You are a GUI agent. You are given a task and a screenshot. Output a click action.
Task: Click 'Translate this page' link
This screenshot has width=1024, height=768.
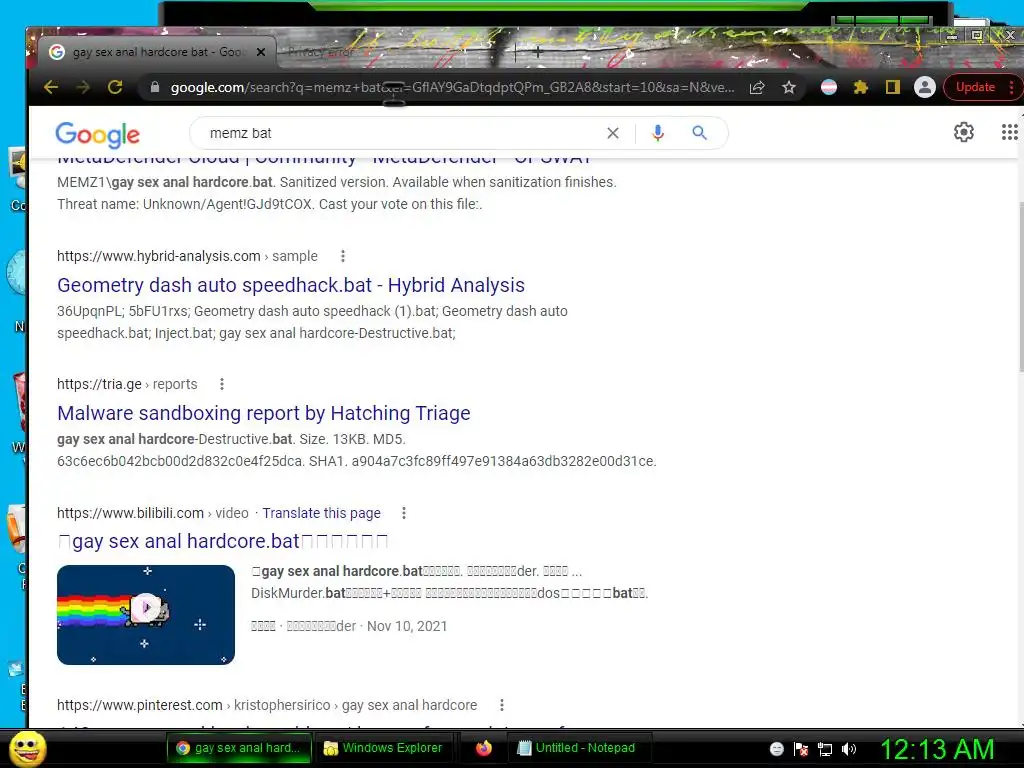321,513
